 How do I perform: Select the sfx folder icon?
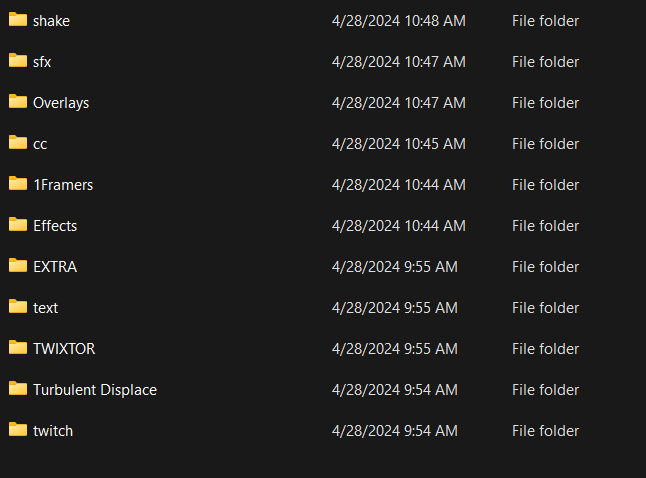coord(18,61)
